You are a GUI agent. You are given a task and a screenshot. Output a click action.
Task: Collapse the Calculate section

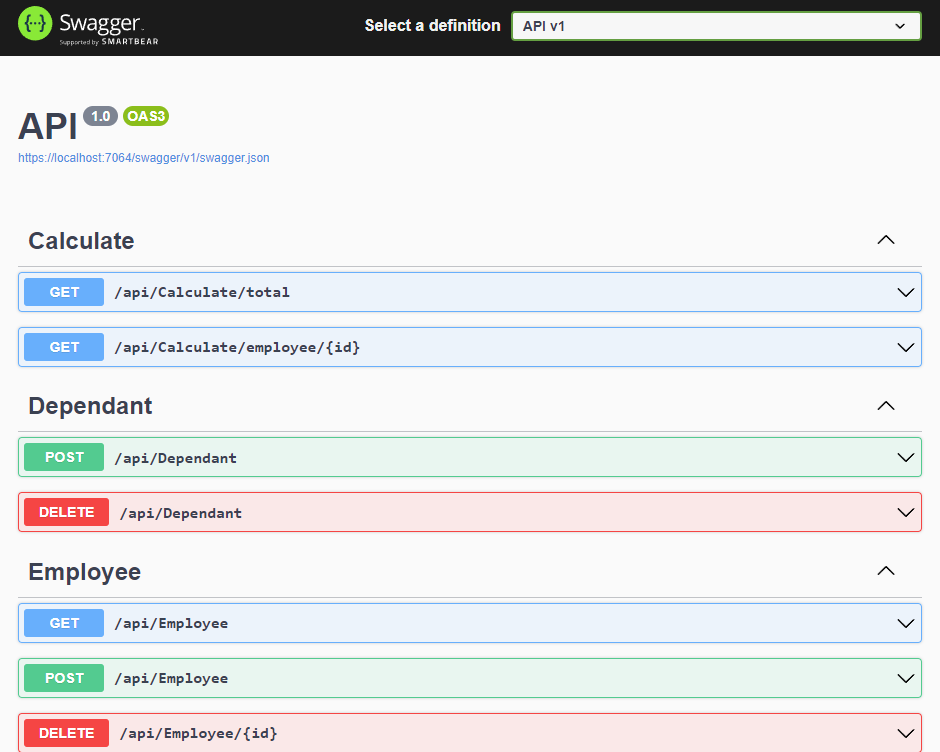(885, 240)
